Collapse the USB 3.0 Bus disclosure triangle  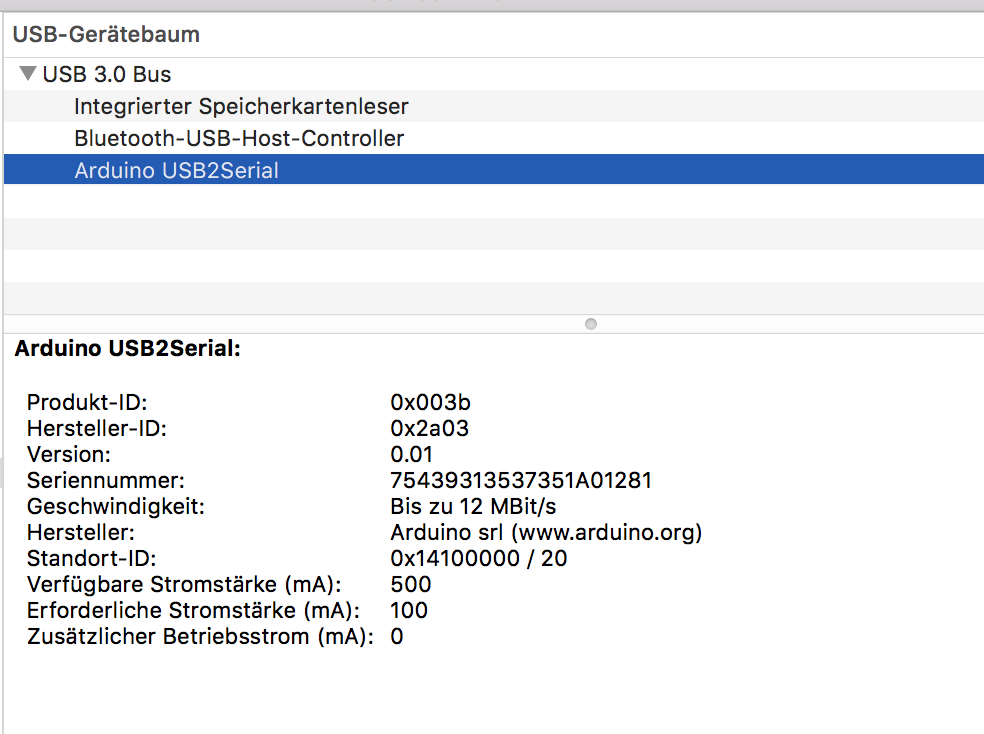28,73
